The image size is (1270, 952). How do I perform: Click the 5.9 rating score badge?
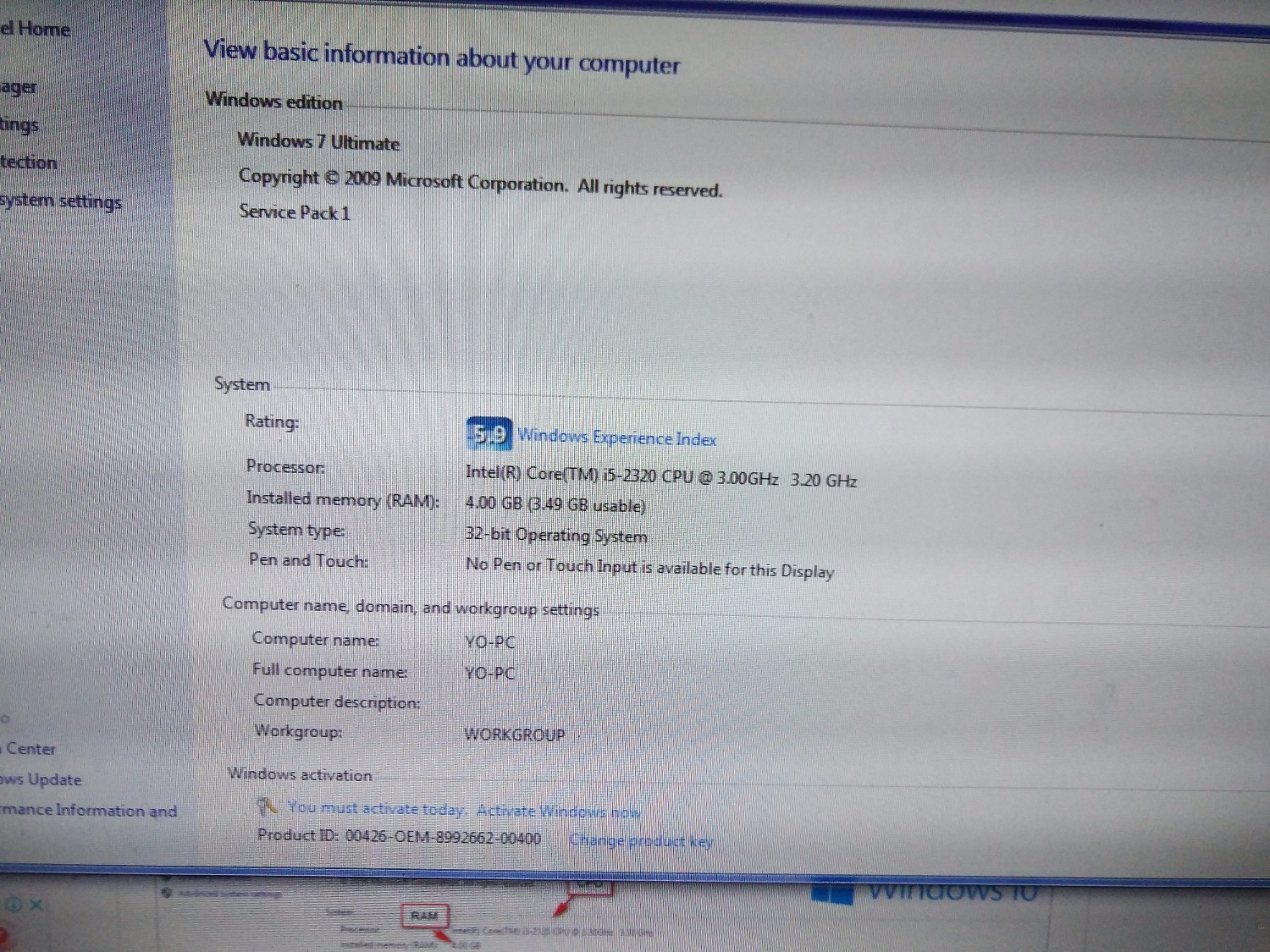coord(489,434)
